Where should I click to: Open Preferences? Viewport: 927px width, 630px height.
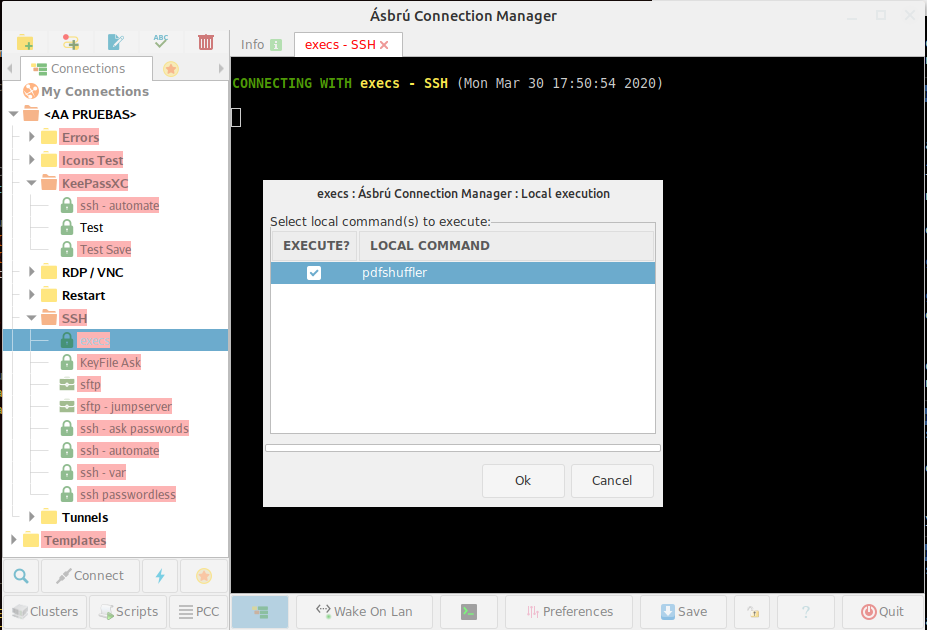(569, 612)
